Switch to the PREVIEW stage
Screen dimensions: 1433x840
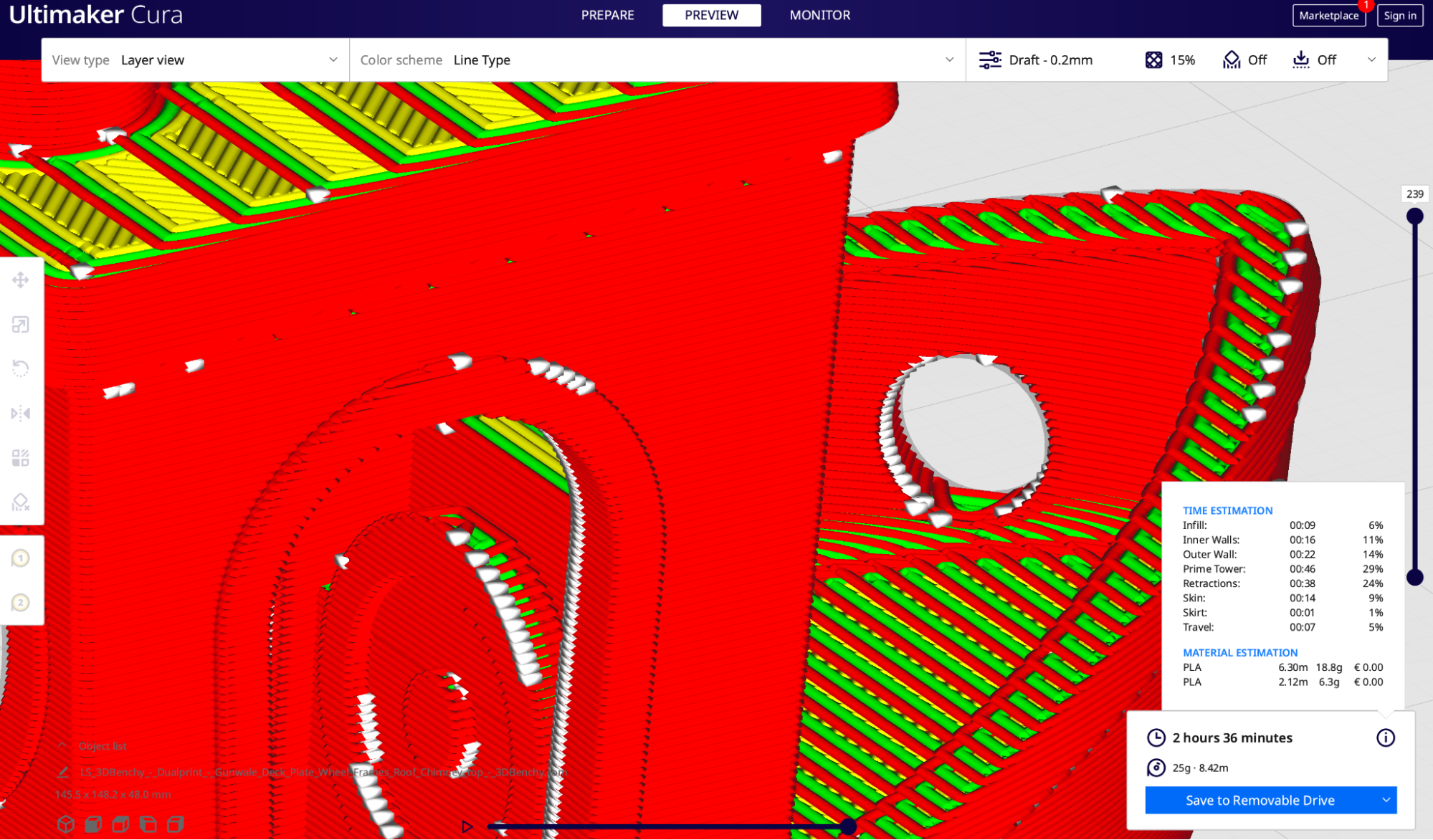tap(711, 15)
